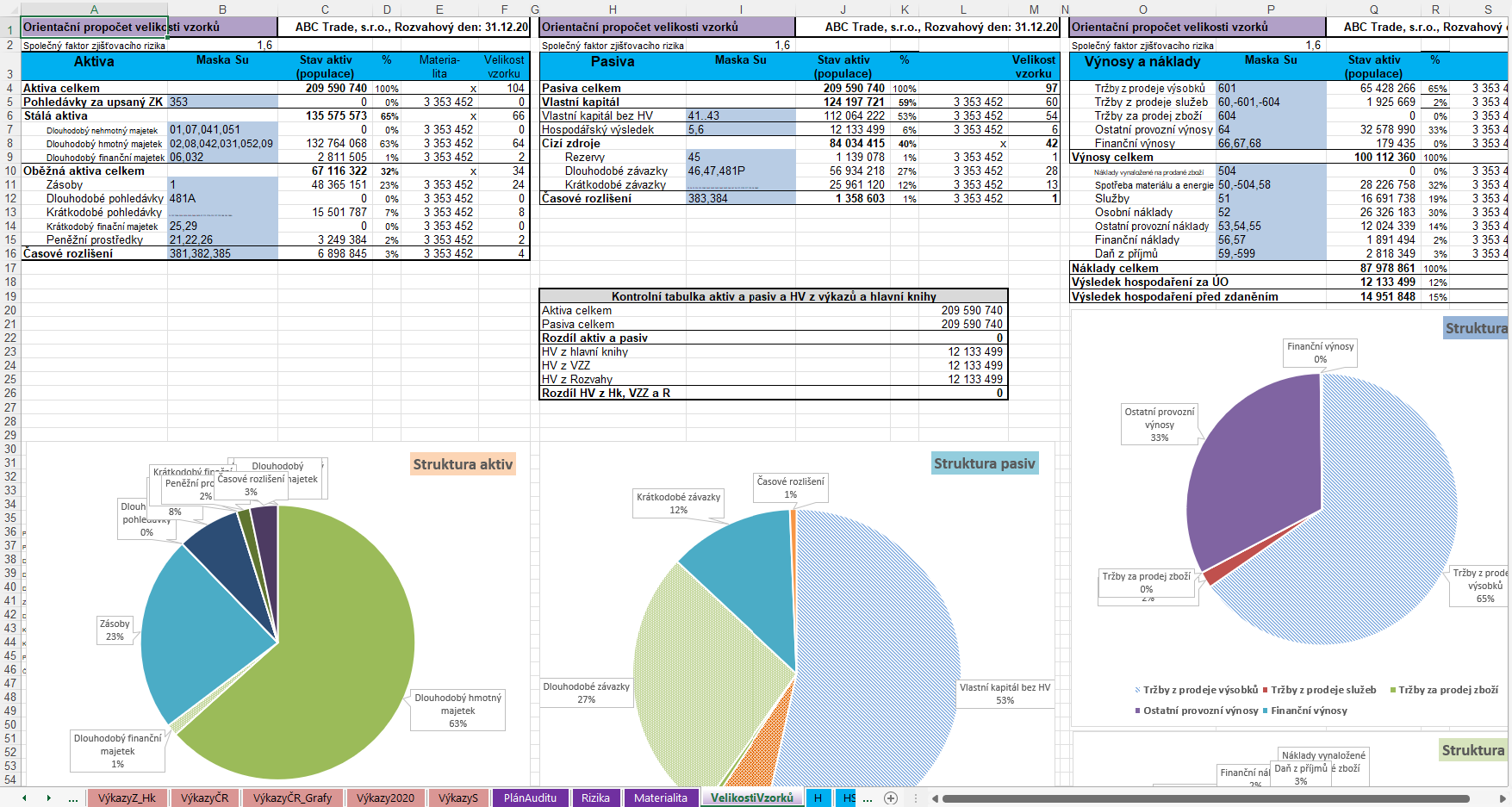Click the add new sheet plus button

[891, 798]
